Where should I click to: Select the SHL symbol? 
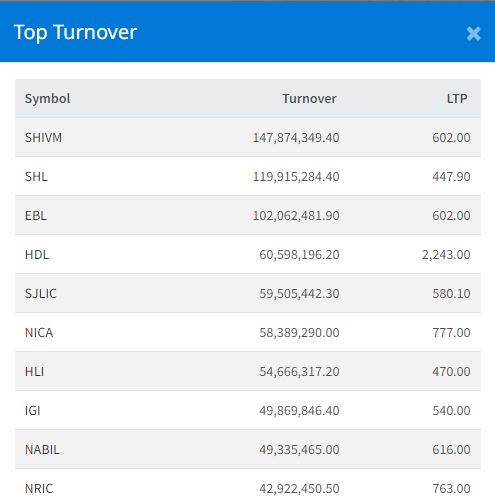[36, 177]
